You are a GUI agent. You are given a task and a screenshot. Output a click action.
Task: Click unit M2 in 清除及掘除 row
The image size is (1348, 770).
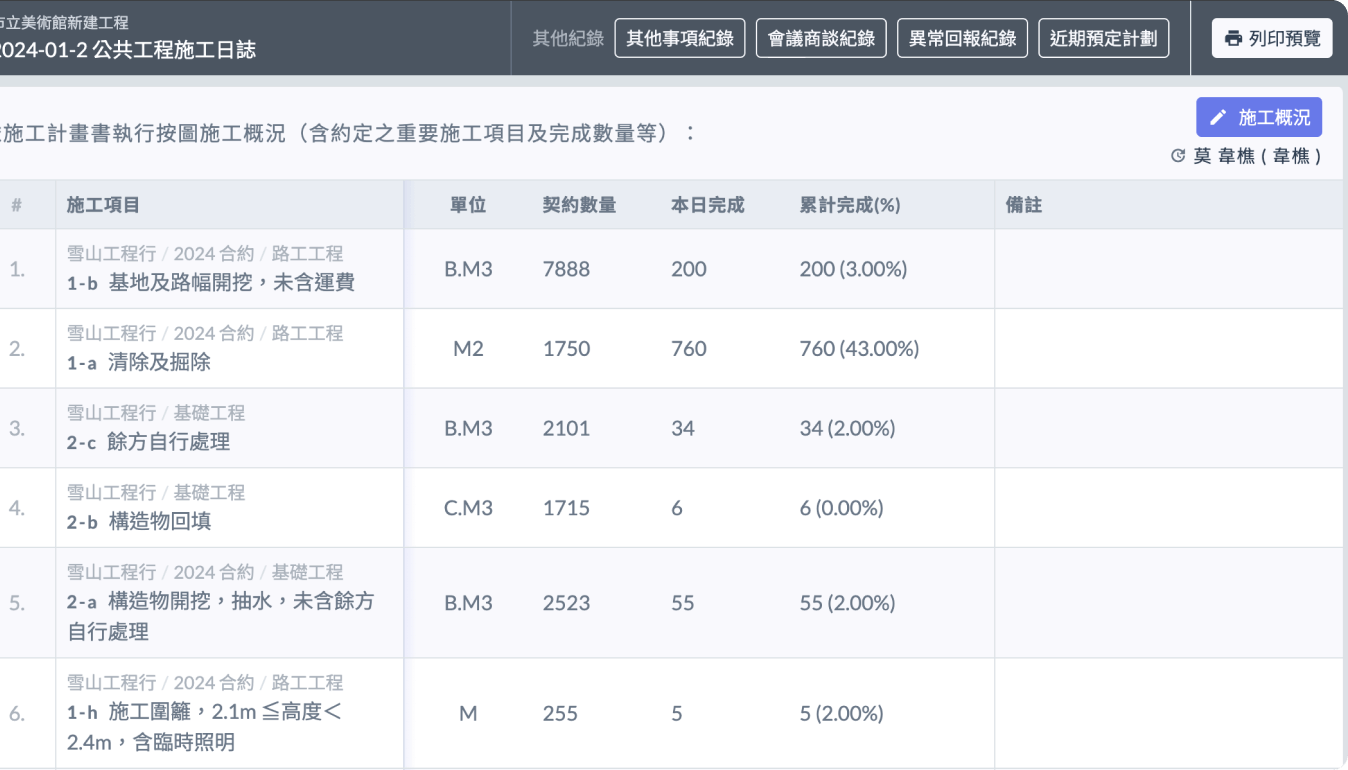pyautogui.click(x=468, y=349)
